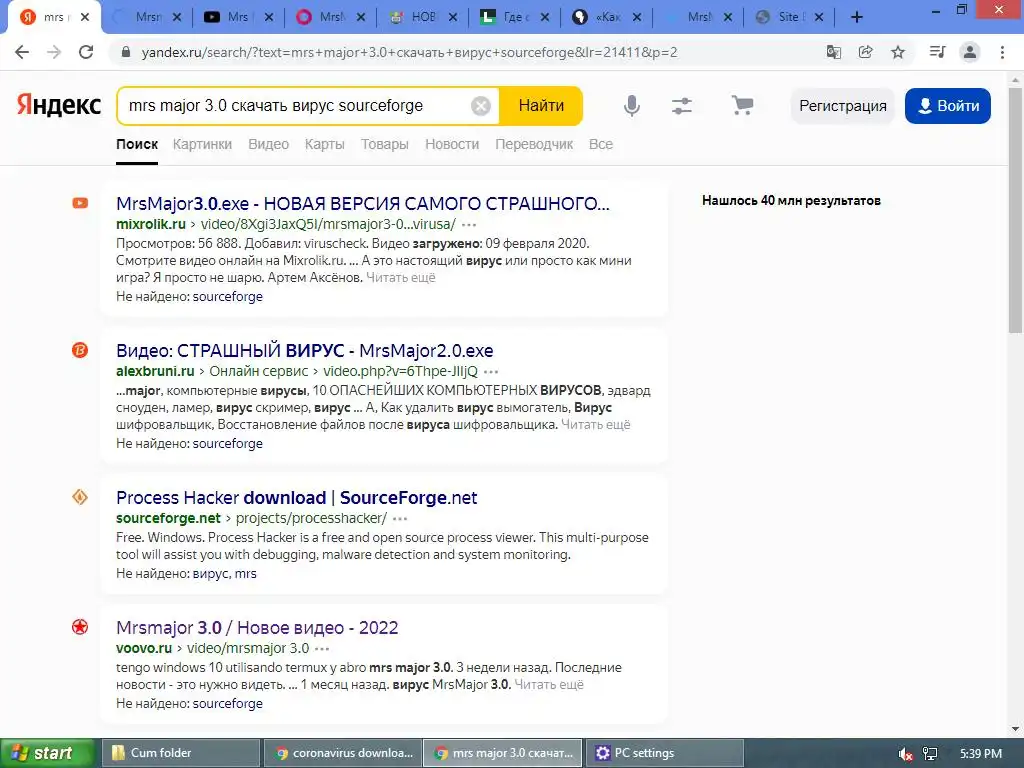Click the Найти search button
Image resolution: width=1024 pixels, height=768 pixels.
point(541,106)
